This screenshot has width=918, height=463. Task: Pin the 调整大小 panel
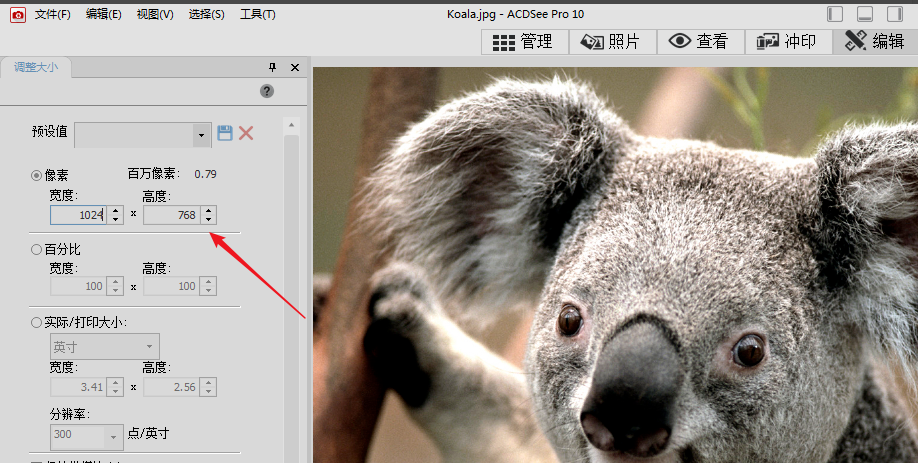pos(273,67)
